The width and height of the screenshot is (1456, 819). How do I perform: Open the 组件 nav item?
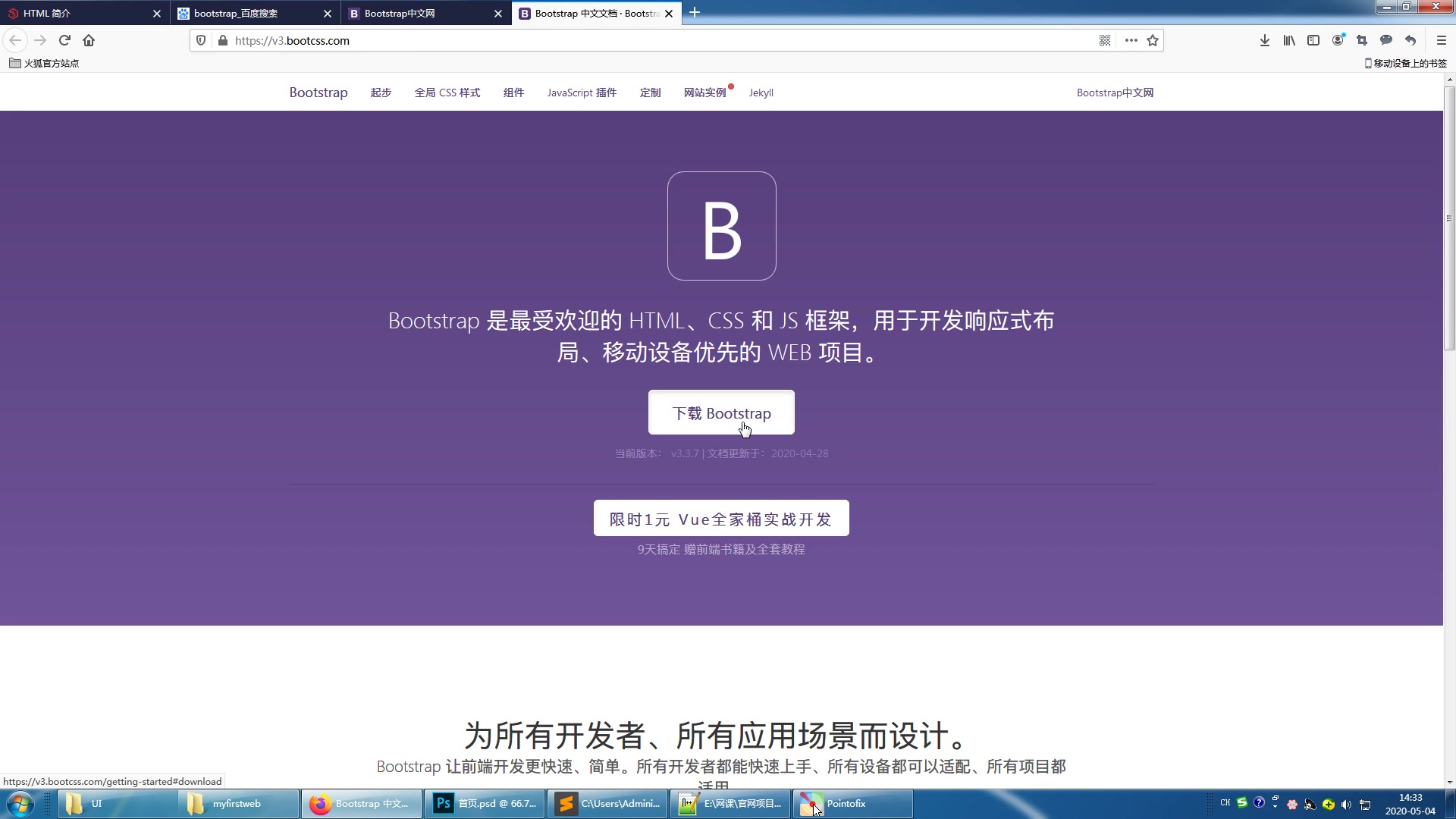[513, 93]
